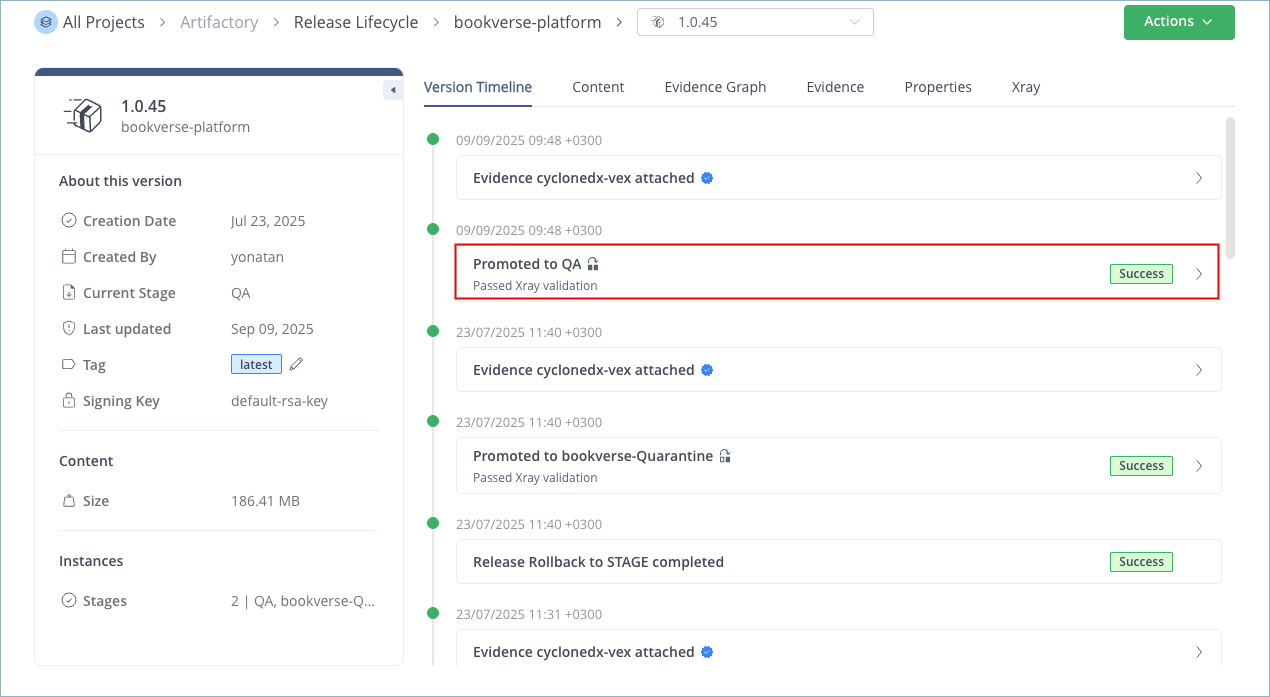Click timestamp '23/07/2025 11:31 +0300'
Viewport: 1270px width, 697px height.
[529, 614]
